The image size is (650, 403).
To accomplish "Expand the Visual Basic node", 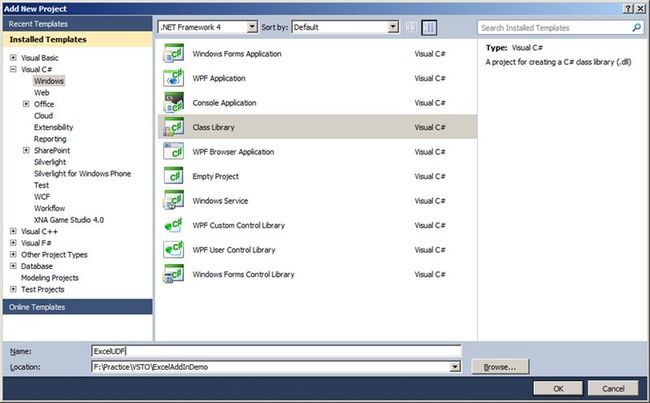I will [x=13, y=58].
